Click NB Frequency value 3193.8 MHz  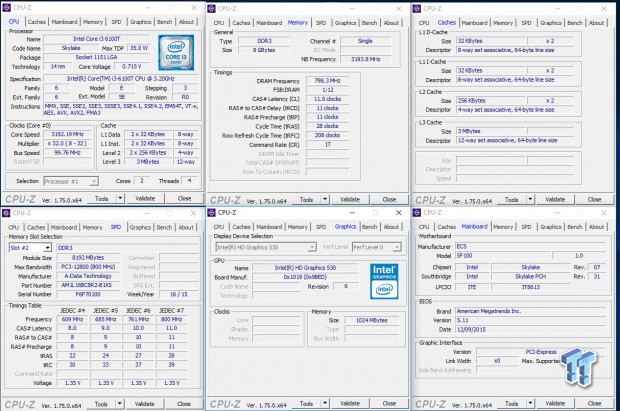(365, 59)
